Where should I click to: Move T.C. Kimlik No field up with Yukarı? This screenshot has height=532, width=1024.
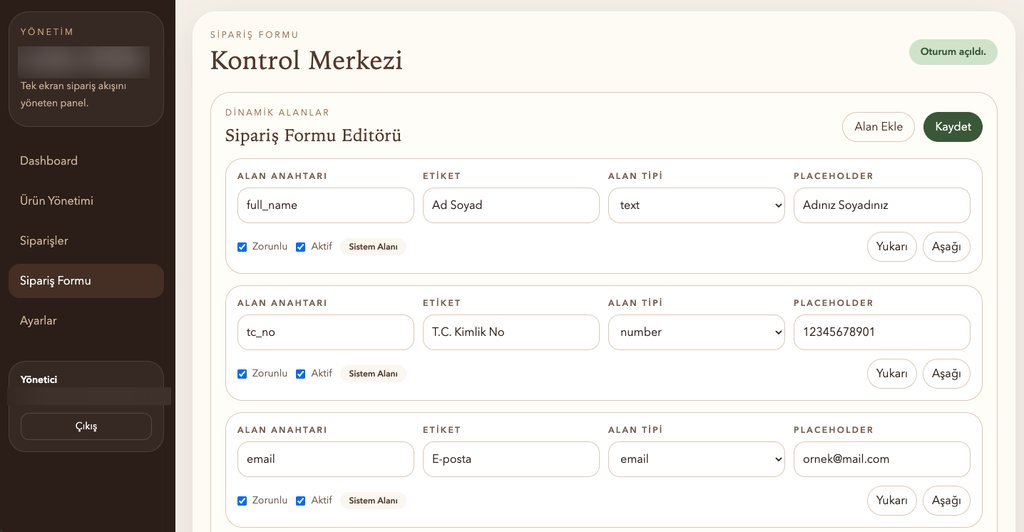coord(891,374)
